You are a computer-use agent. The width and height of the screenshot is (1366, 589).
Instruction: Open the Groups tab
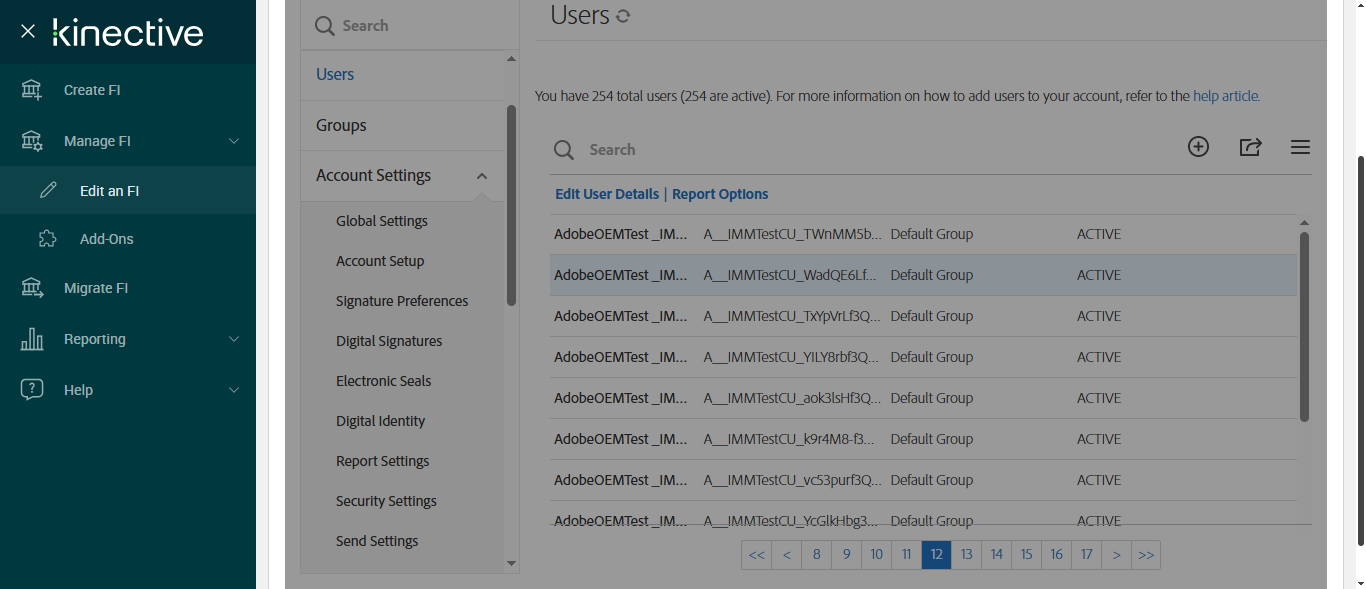(341, 125)
